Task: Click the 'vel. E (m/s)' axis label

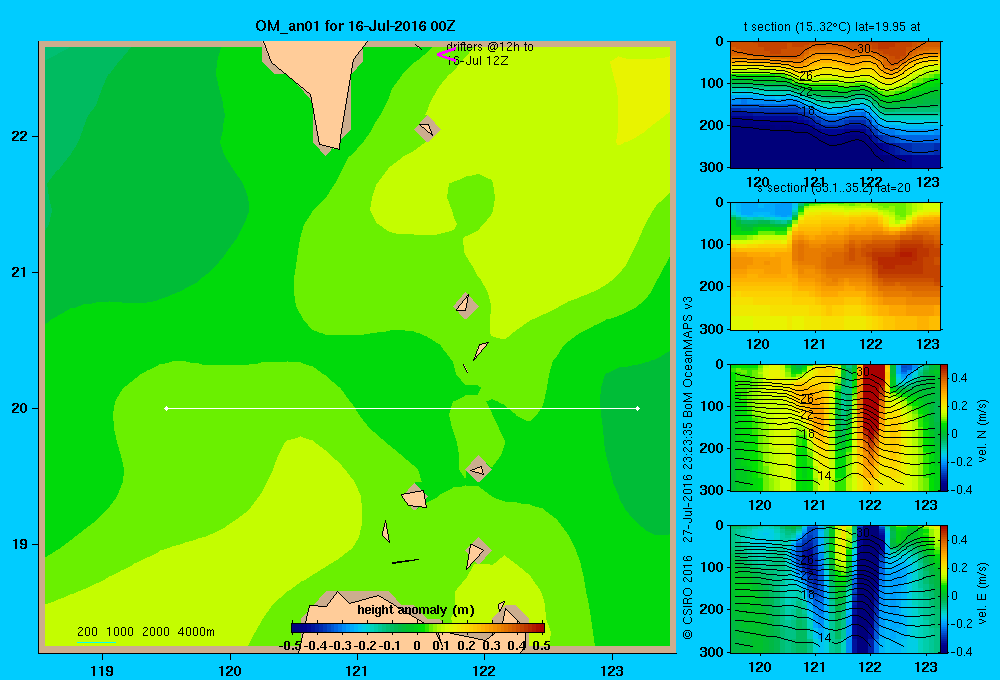Action: click(x=982, y=593)
